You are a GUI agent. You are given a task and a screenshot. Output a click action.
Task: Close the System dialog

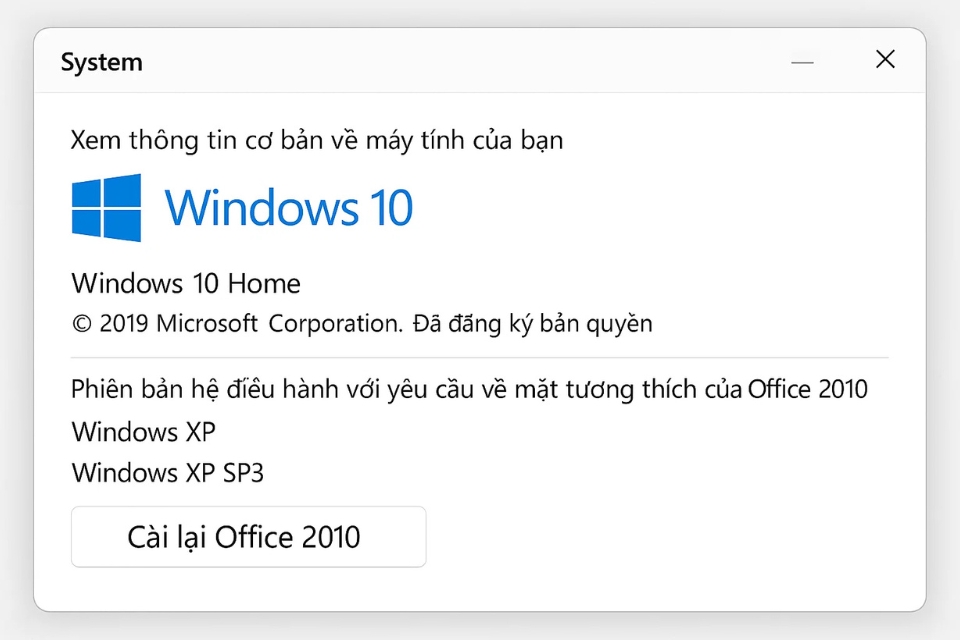[885, 59]
